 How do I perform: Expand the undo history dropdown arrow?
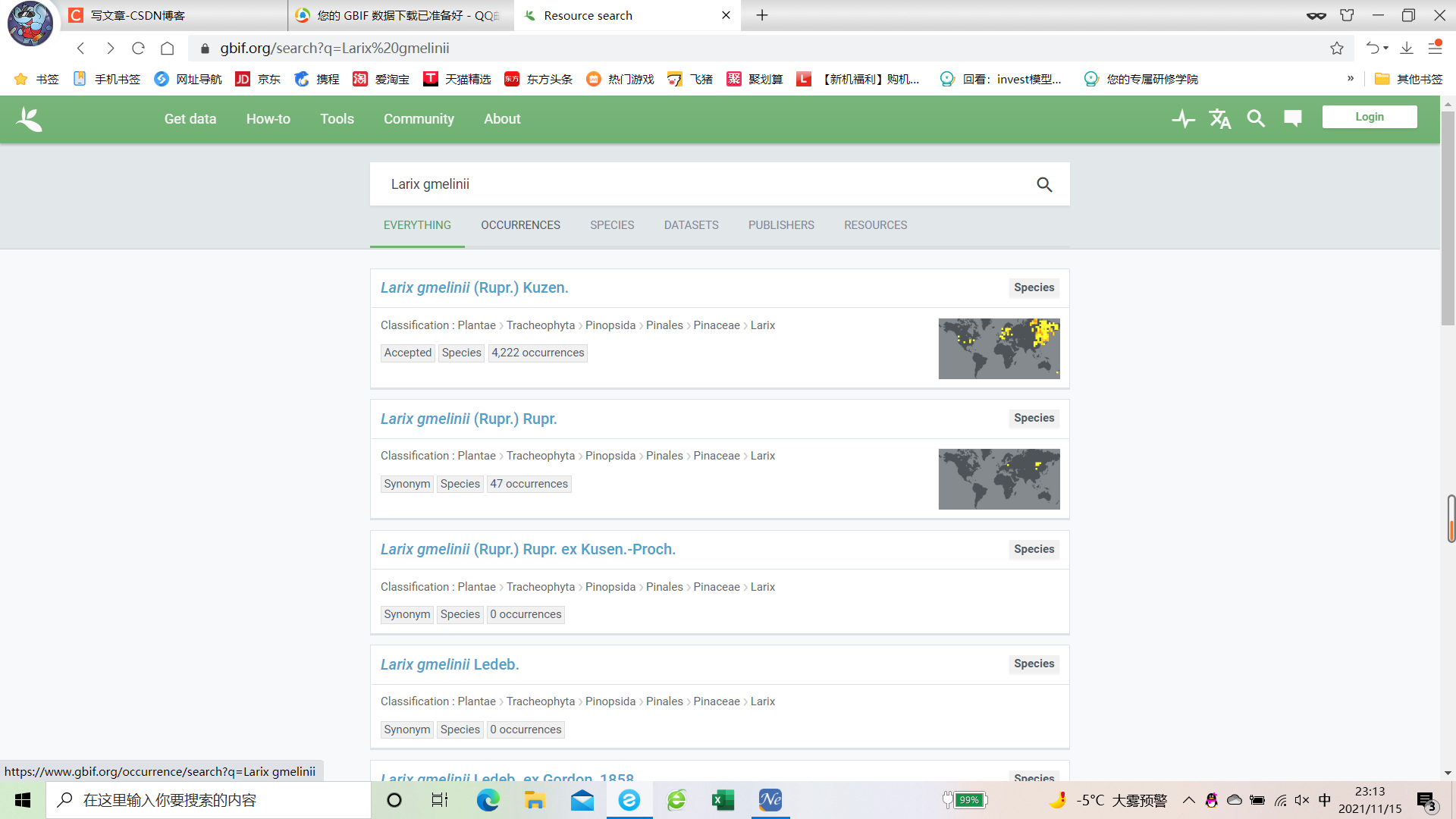click(x=1386, y=49)
